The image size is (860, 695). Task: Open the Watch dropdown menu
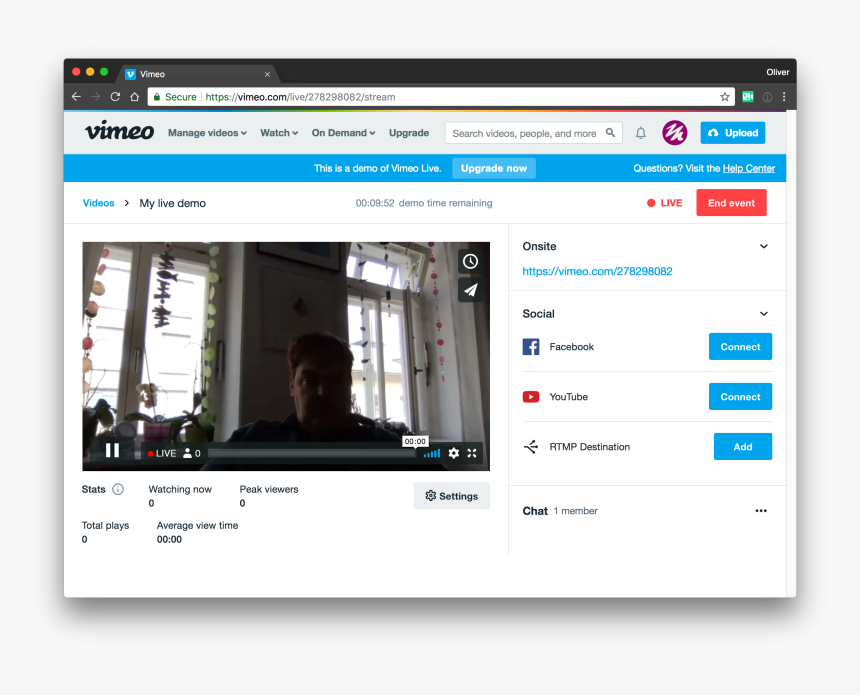click(279, 133)
